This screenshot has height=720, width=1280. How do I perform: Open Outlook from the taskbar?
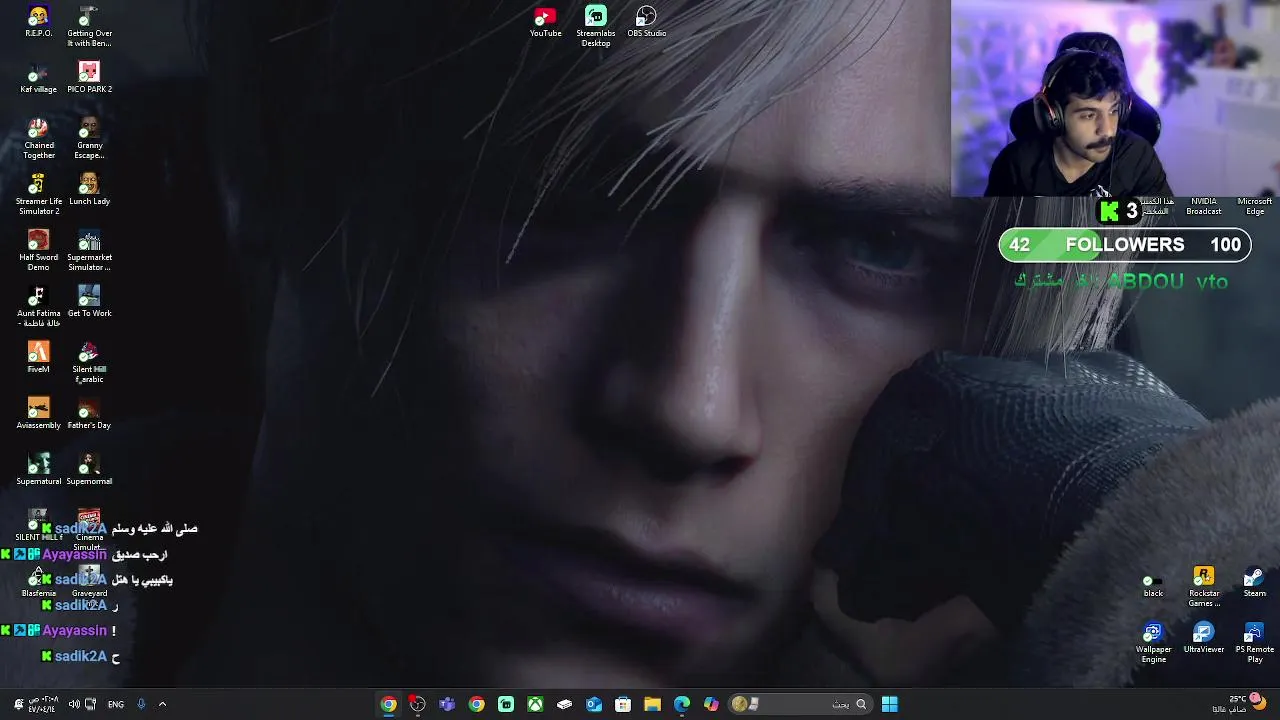(x=594, y=704)
